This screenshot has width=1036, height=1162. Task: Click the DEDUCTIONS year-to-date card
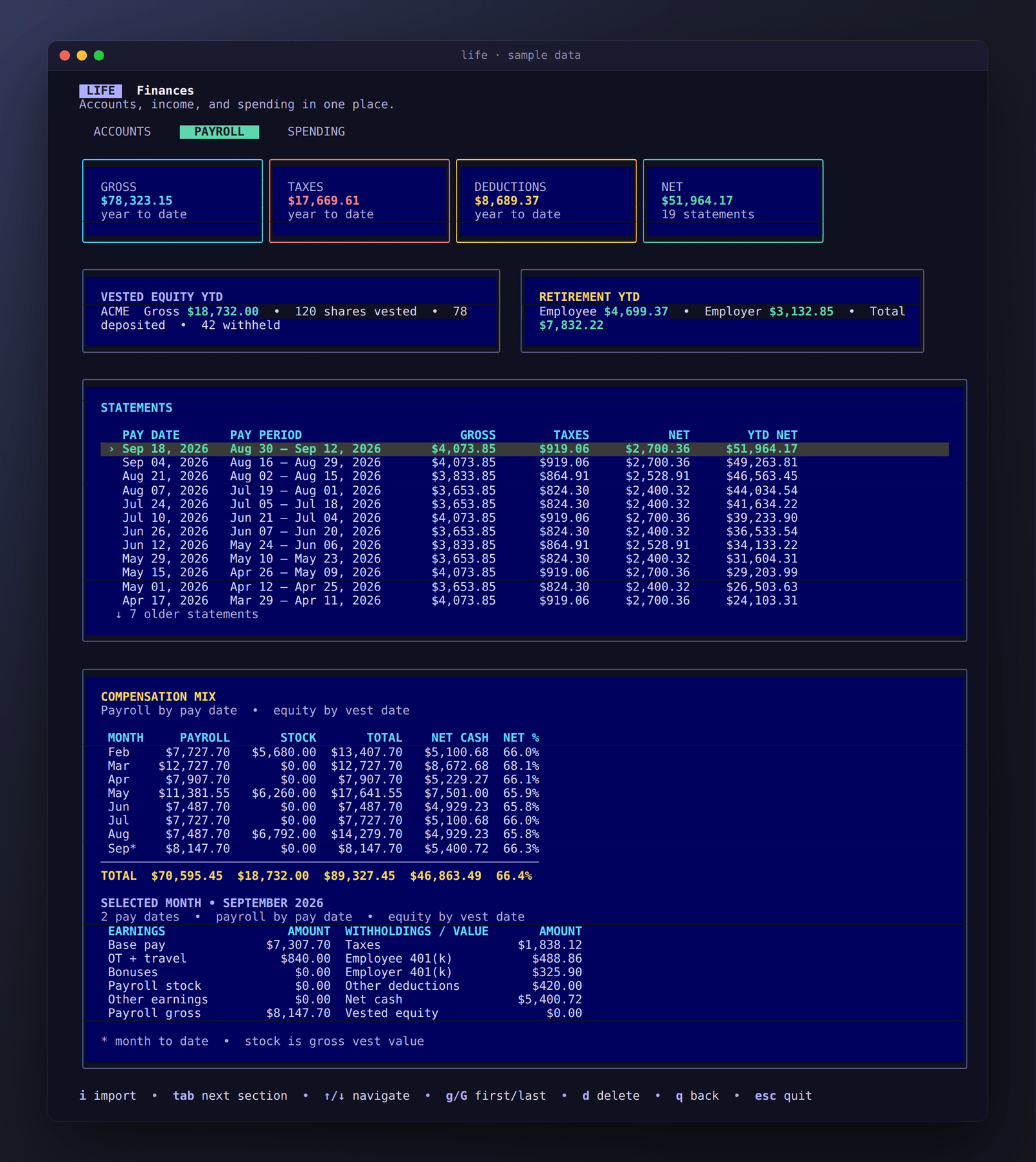pos(546,201)
